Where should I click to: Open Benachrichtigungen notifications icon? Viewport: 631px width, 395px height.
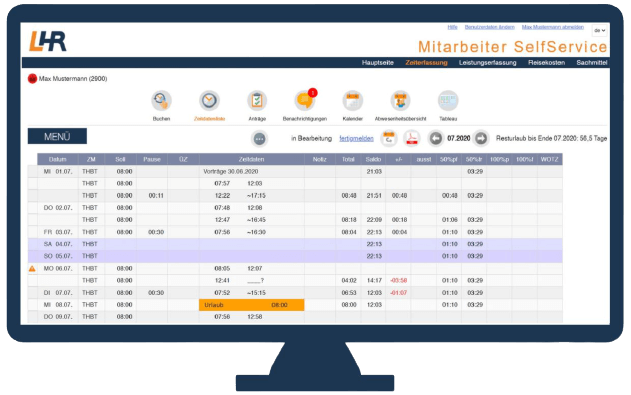click(x=305, y=101)
